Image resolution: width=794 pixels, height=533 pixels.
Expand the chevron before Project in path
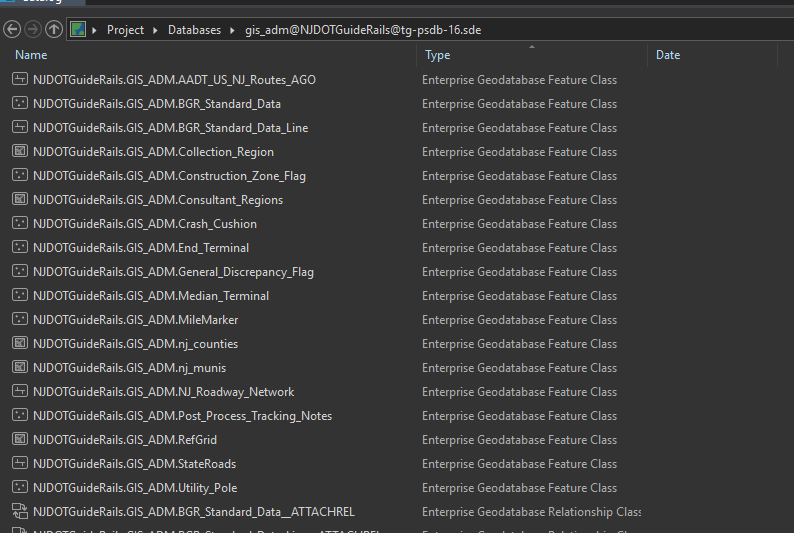(x=94, y=30)
